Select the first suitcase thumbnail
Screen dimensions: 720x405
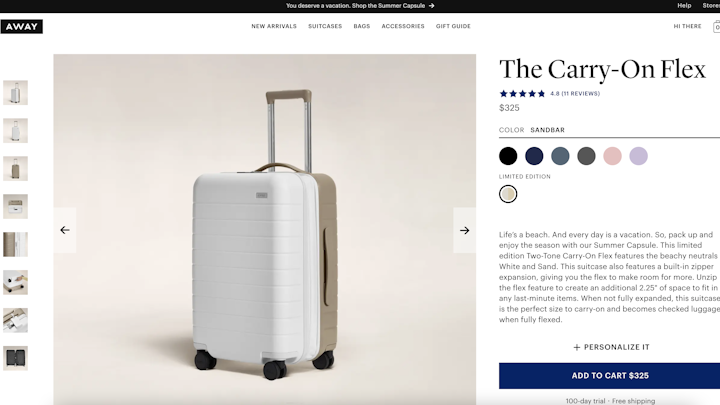(16, 93)
